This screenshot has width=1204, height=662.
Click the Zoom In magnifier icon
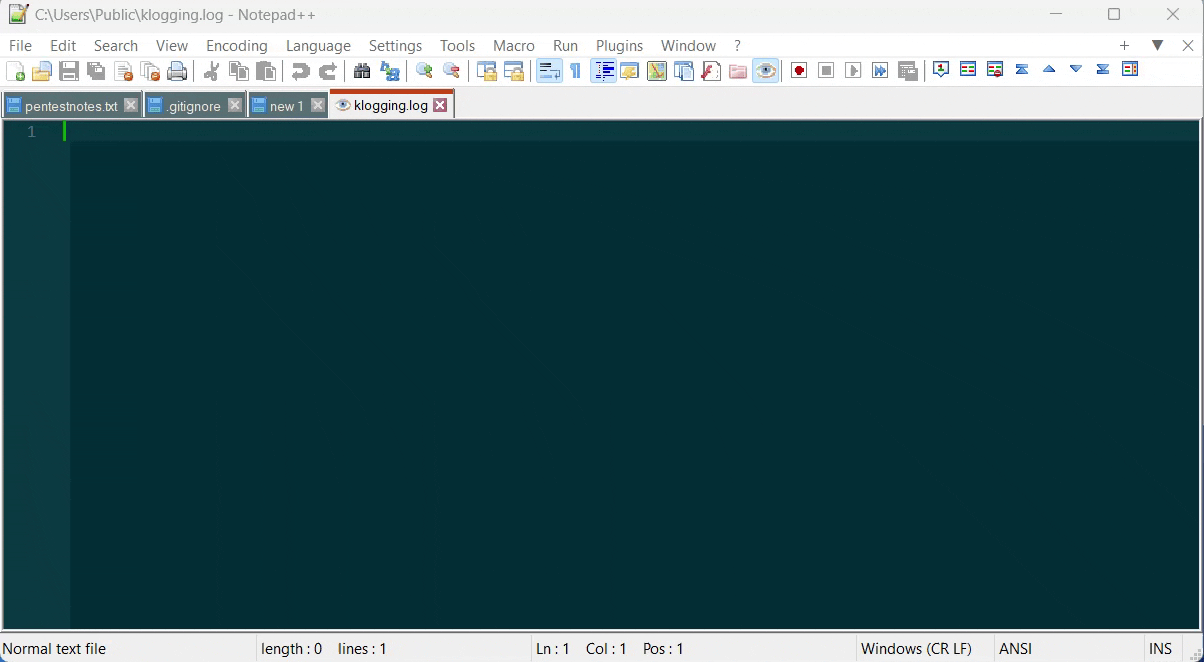tap(423, 70)
